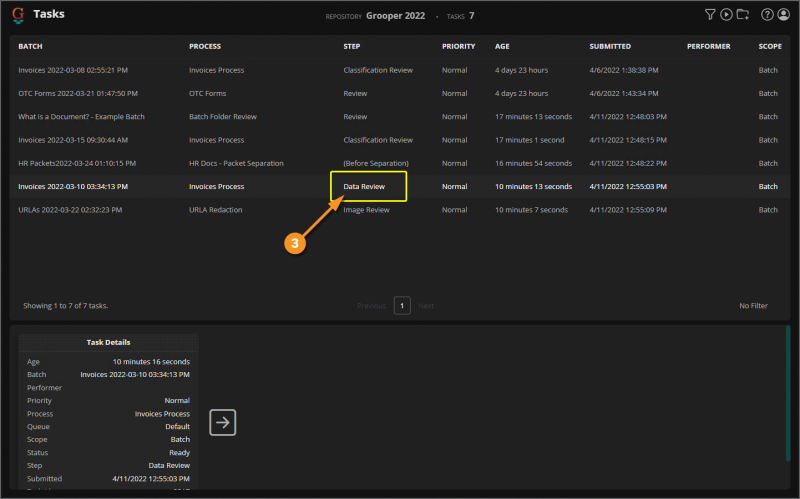The height and width of the screenshot is (499, 800).
Task: Click the arrow button beside Task Details
Action: (x=223, y=423)
